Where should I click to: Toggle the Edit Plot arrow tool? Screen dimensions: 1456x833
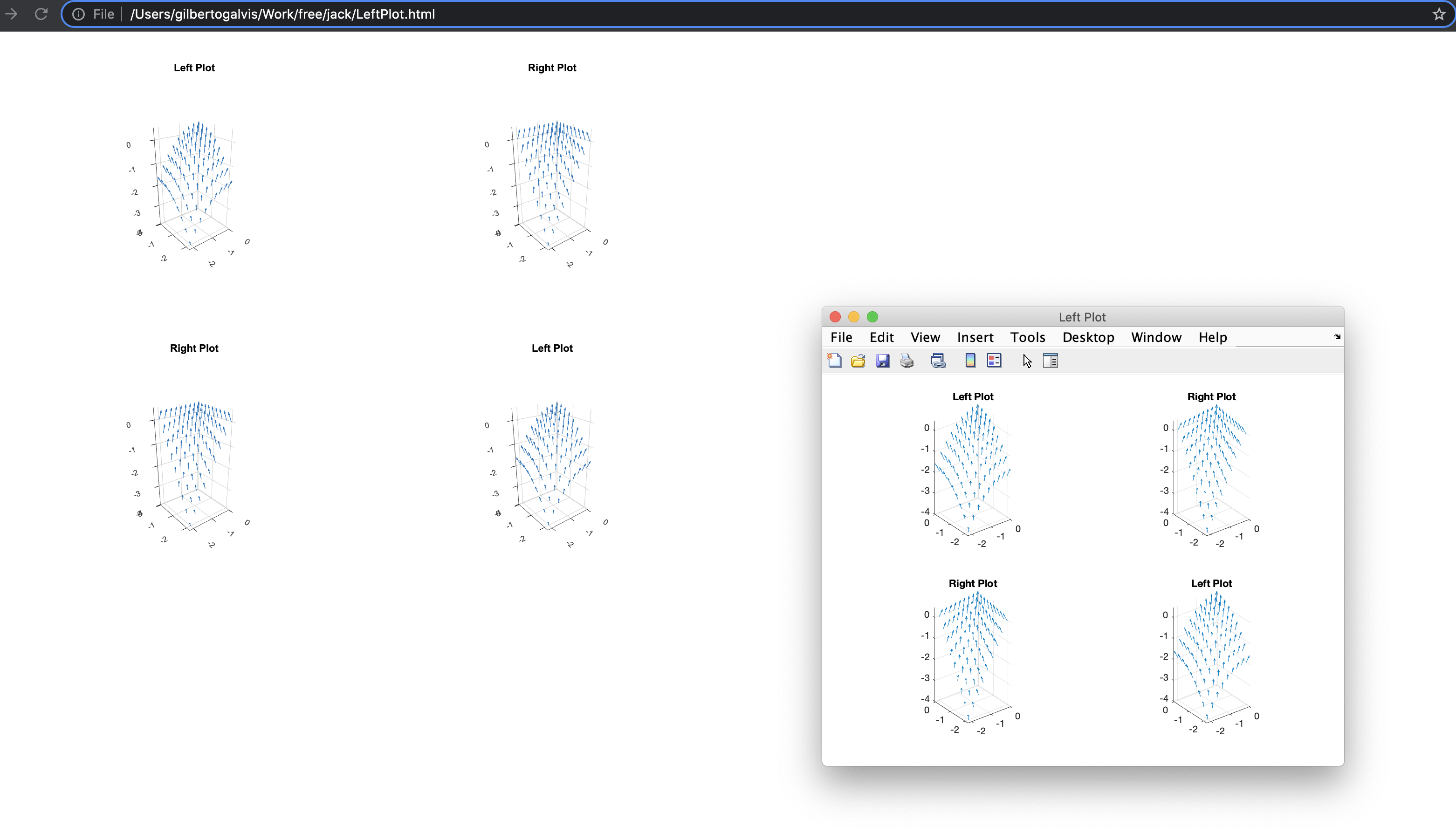pyautogui.click(x=1027, y=361)
